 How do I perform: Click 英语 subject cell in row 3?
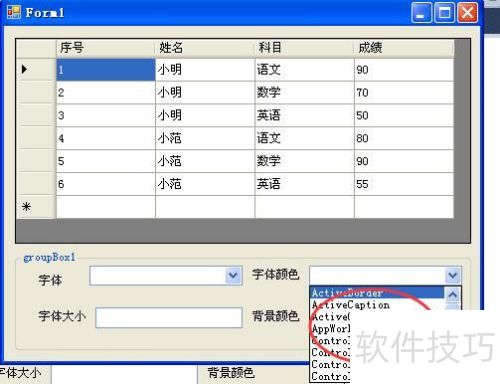[304, 115]
